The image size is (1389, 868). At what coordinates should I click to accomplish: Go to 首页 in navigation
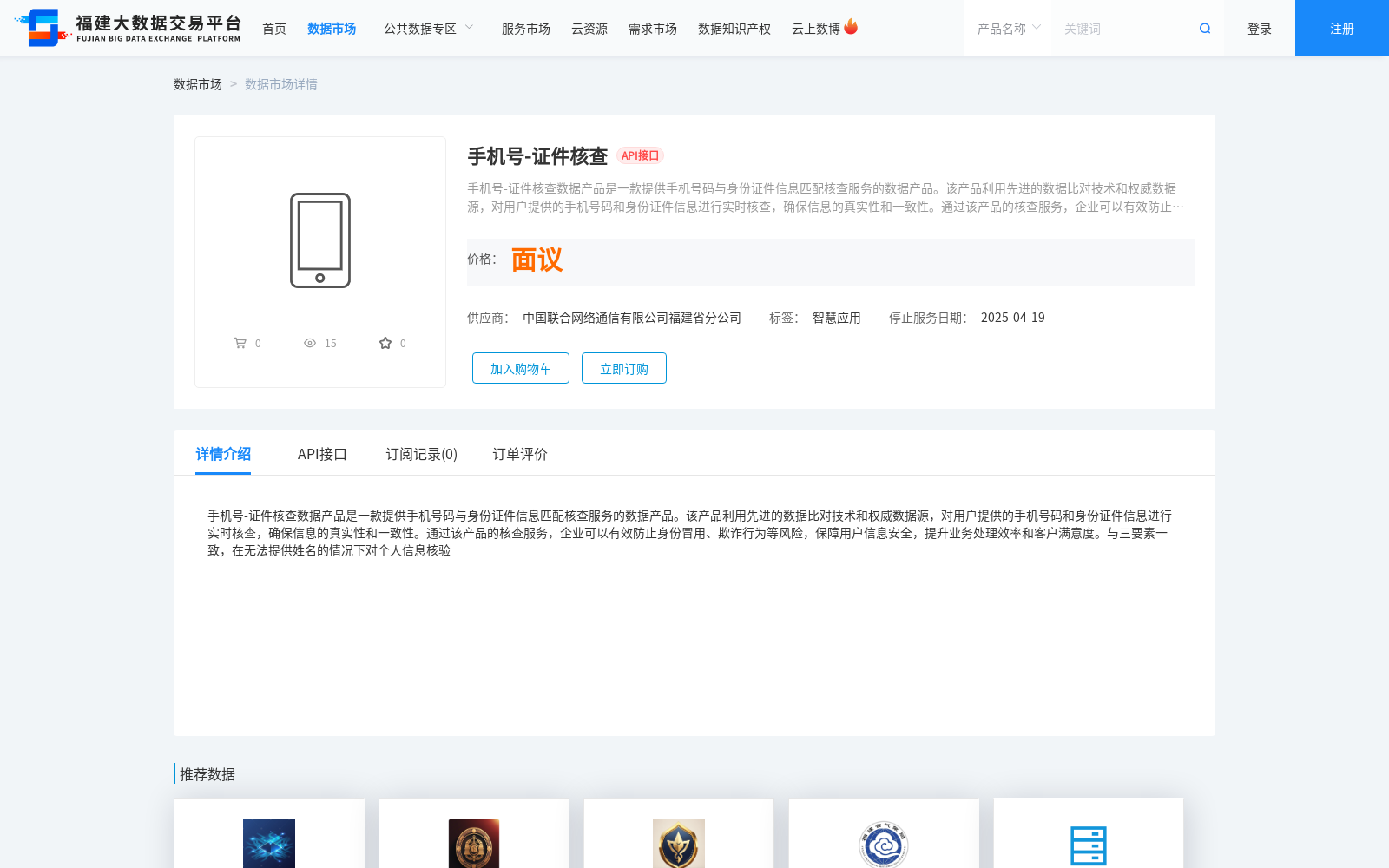click(274, 29)
